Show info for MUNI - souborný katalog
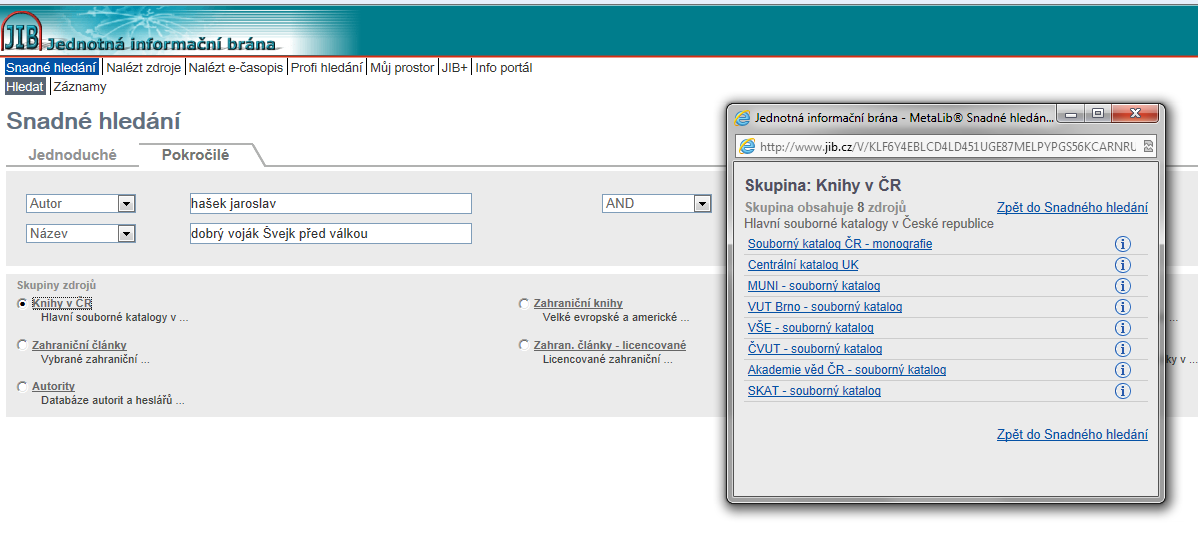The width and height of the screenshot is (1198, 544). click(x=1122, y=287)
